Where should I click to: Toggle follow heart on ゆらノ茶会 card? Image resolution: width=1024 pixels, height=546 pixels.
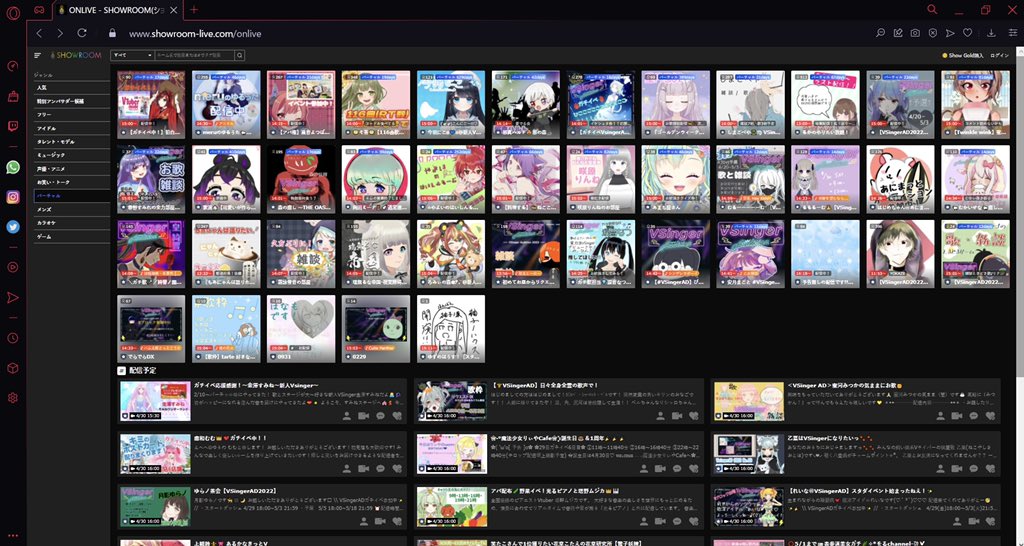click(x=397, y=521)
